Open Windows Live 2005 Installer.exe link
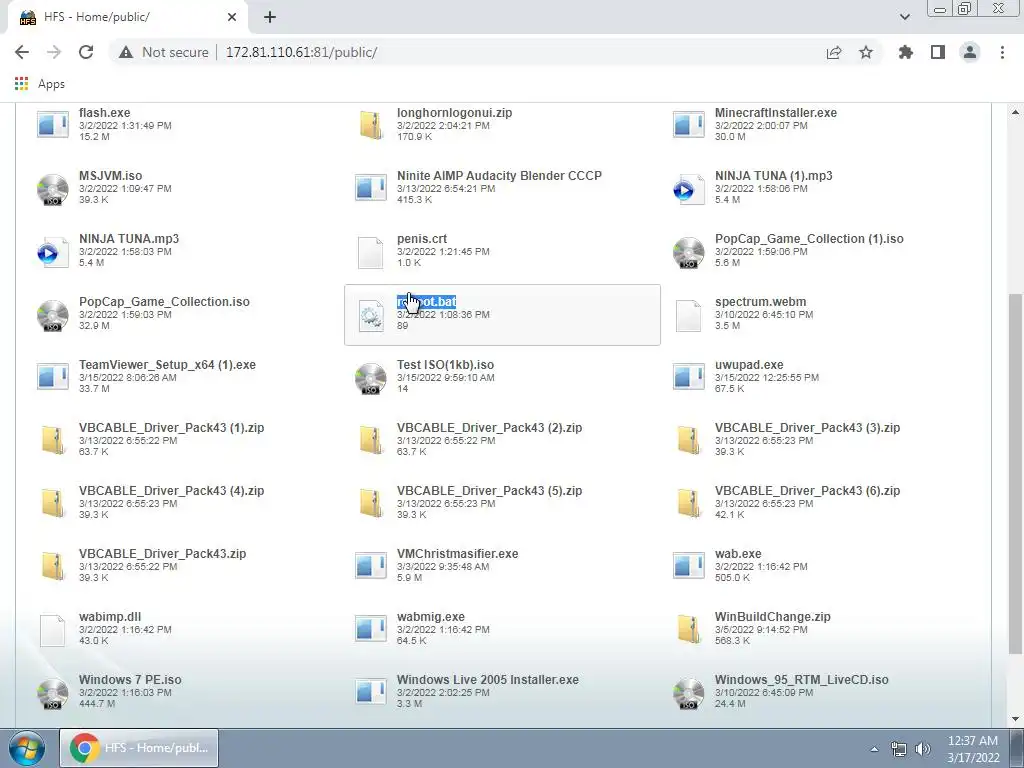The height and width of the screenshot is (768, 1024). click(x=488, y=680)
